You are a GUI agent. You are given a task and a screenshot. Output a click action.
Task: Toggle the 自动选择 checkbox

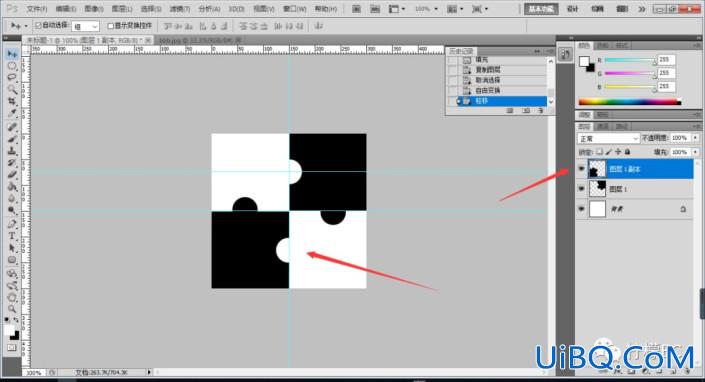coord(38,26)
